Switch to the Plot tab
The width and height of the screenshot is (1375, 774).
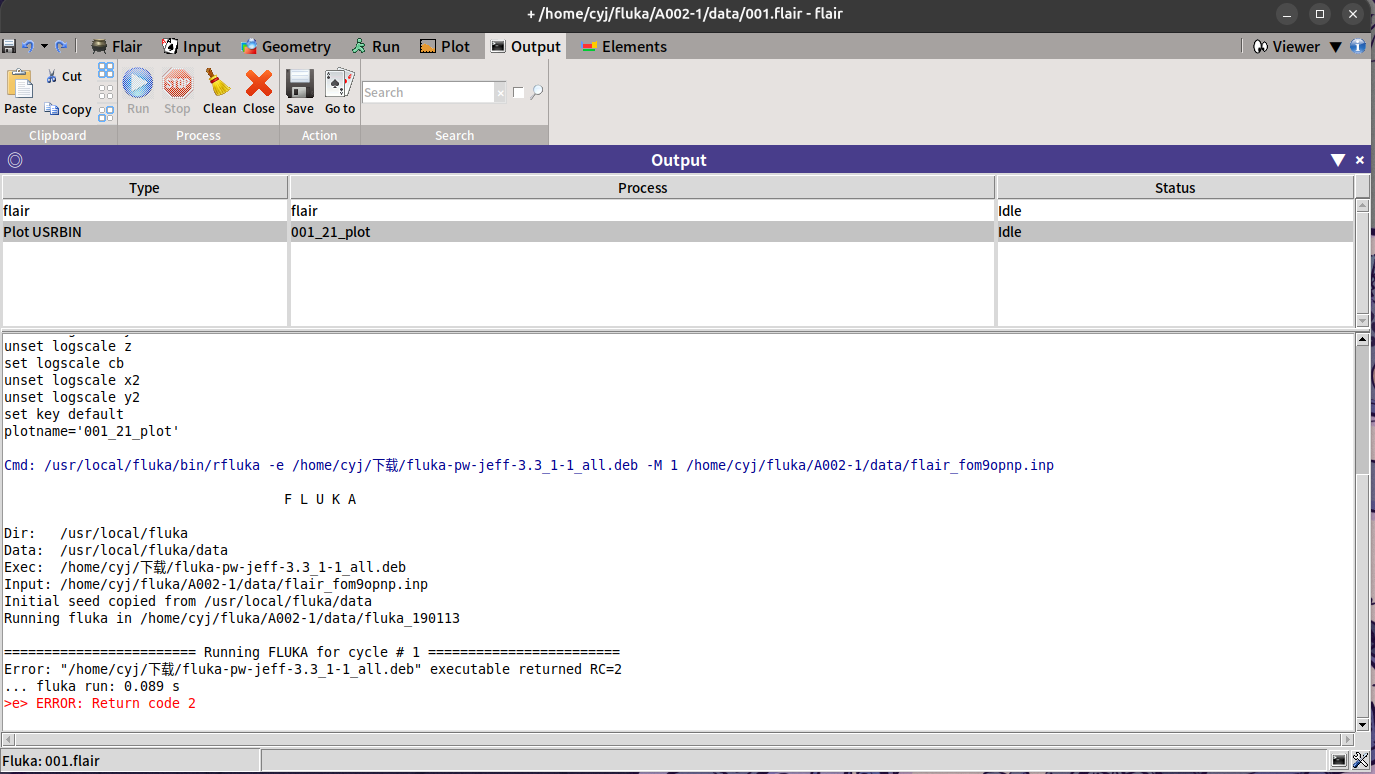(x=445, y=46)
